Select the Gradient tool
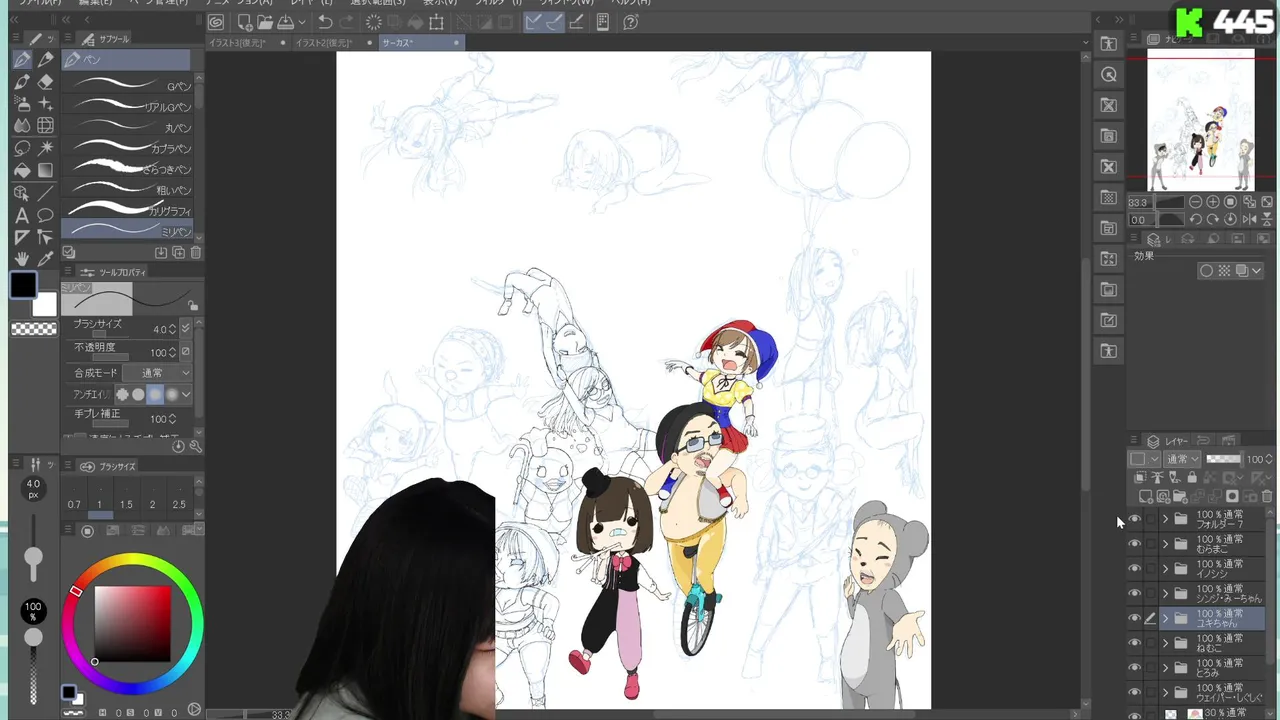Viewport: 1280px width, 720px height. [x=45, y=170]
